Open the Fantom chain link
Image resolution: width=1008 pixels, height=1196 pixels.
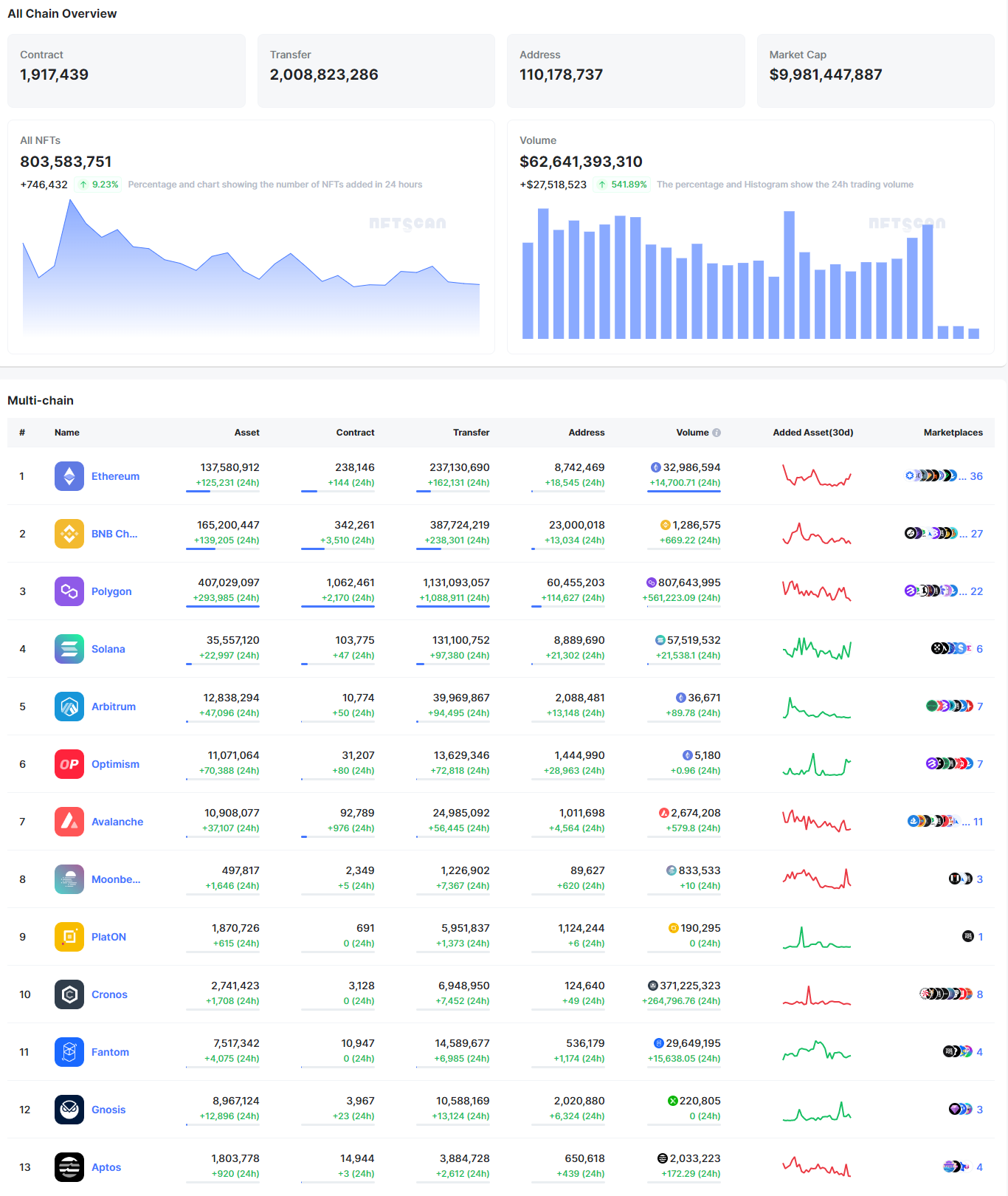click(x=110, y=1052)
